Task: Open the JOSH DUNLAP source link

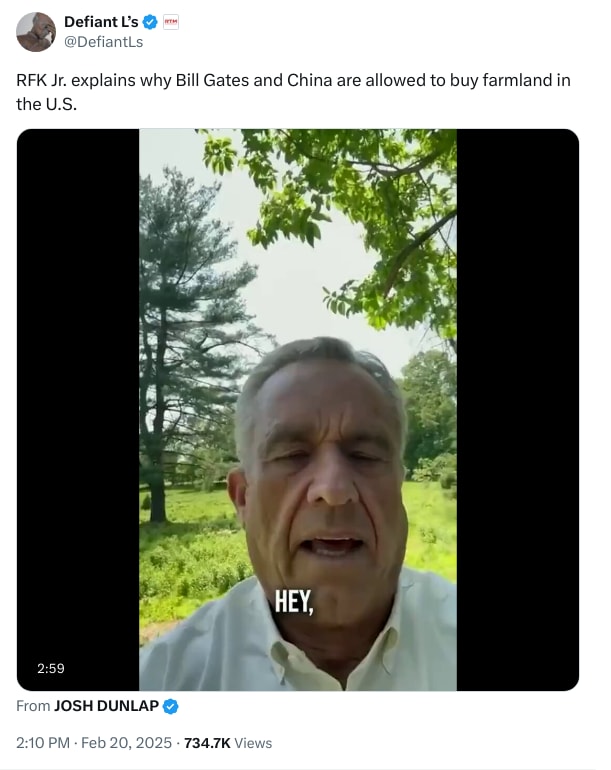Action: 106,706
